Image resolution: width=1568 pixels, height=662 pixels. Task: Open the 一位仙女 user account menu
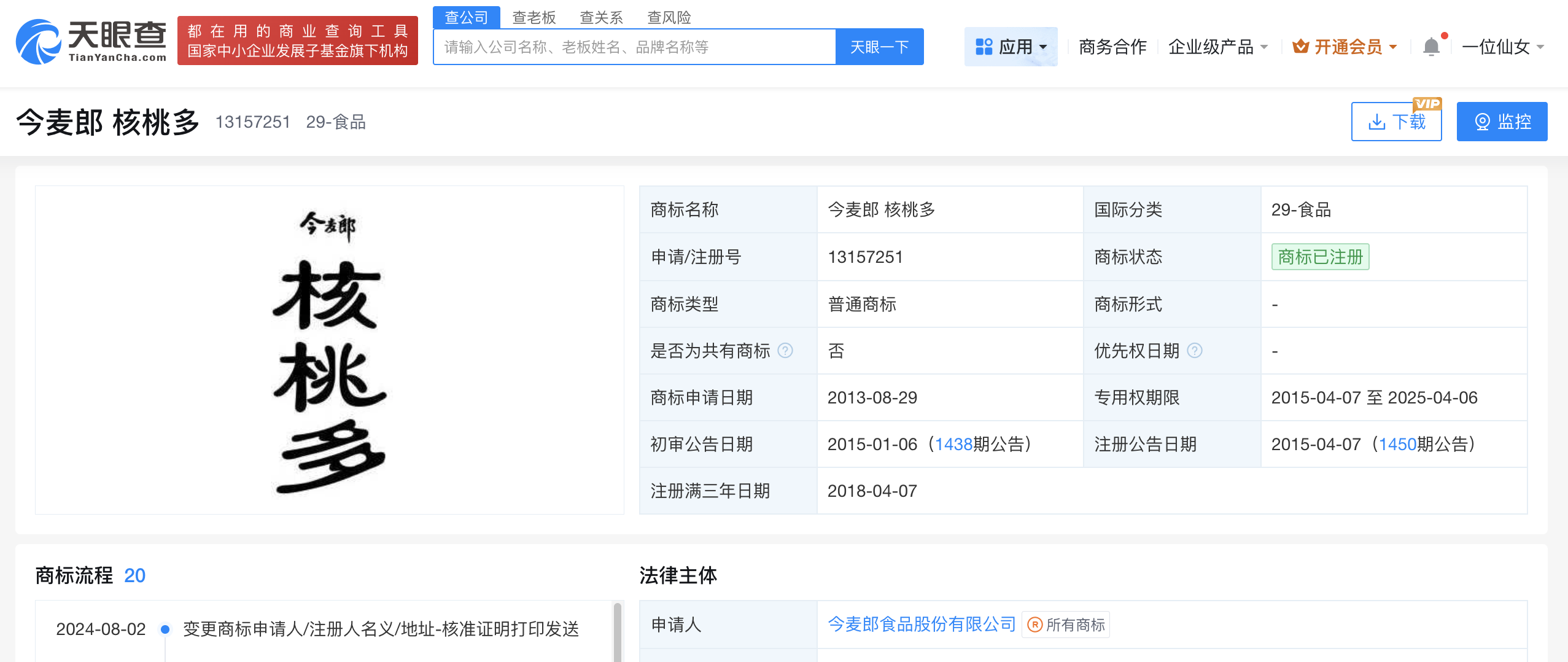tap(1503, 47)
